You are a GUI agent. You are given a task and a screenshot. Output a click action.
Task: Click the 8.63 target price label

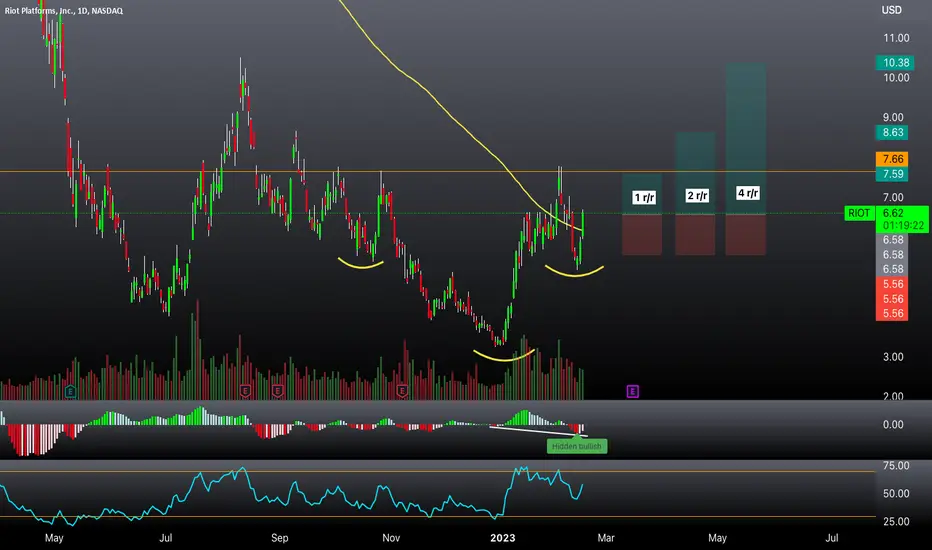click(x=892, y=132)
